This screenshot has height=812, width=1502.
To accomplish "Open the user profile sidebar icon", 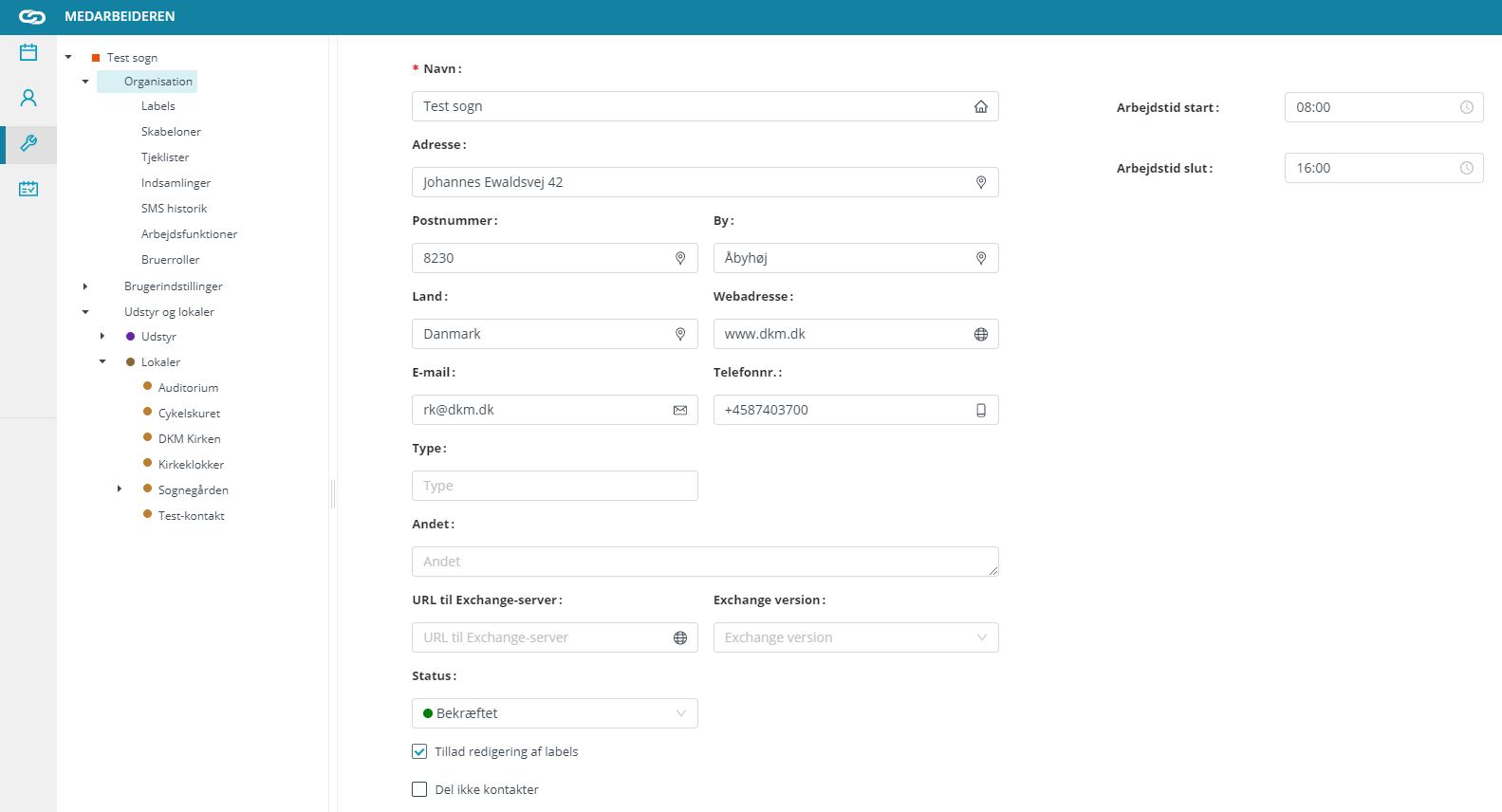I will (28, 98).
